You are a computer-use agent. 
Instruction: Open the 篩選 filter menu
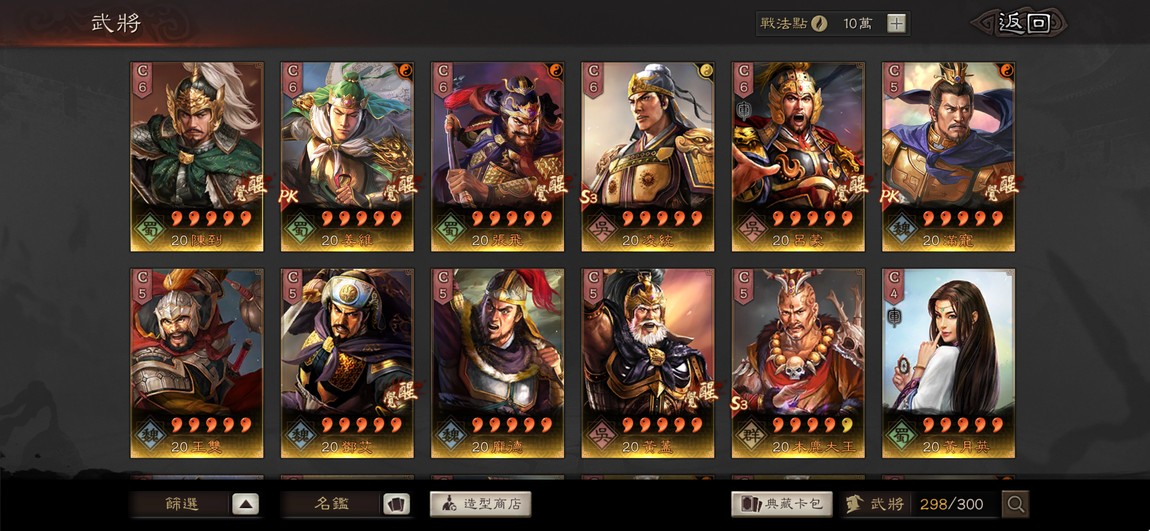[x=182, y=504]
